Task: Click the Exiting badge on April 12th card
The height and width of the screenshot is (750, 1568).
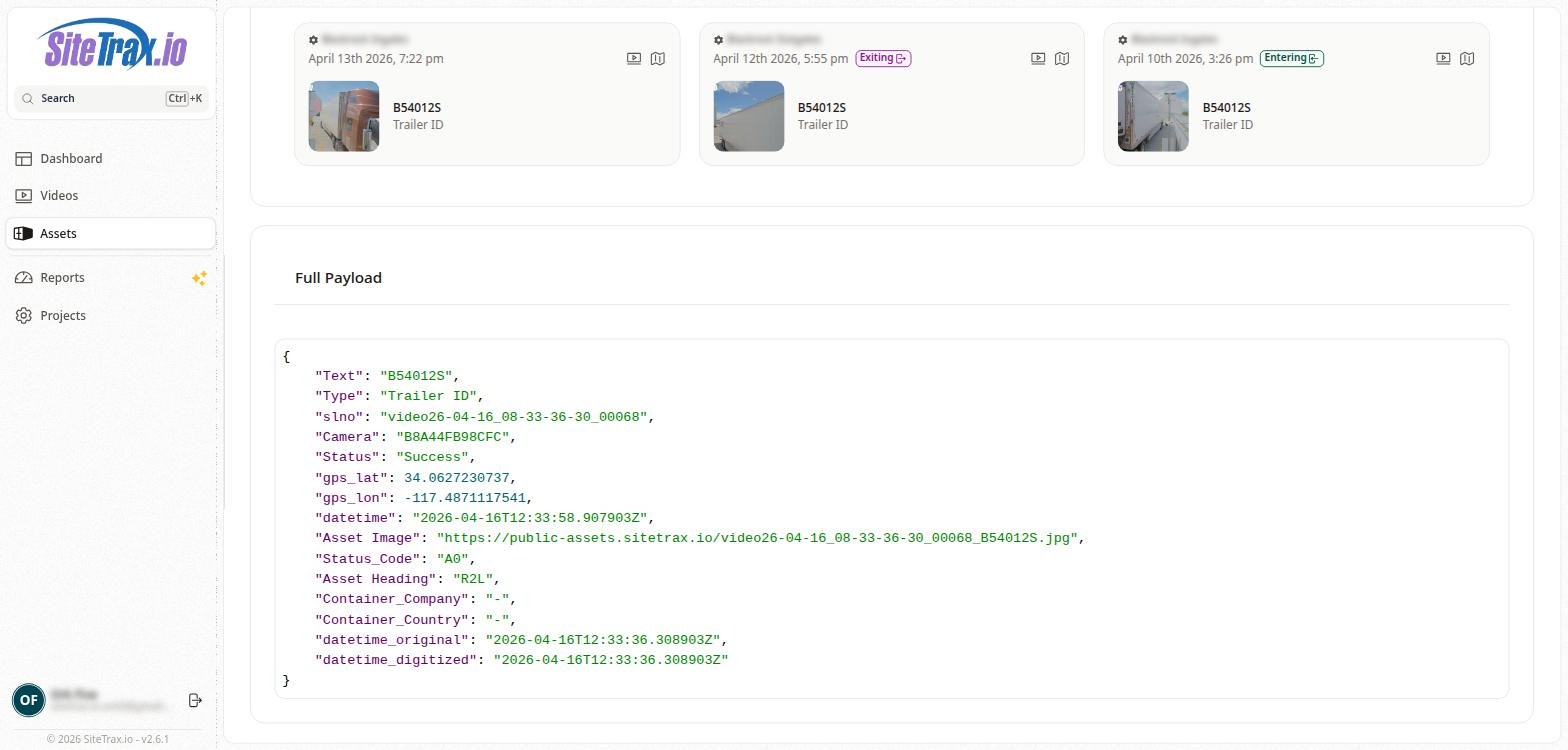Action: coord(883,58)
